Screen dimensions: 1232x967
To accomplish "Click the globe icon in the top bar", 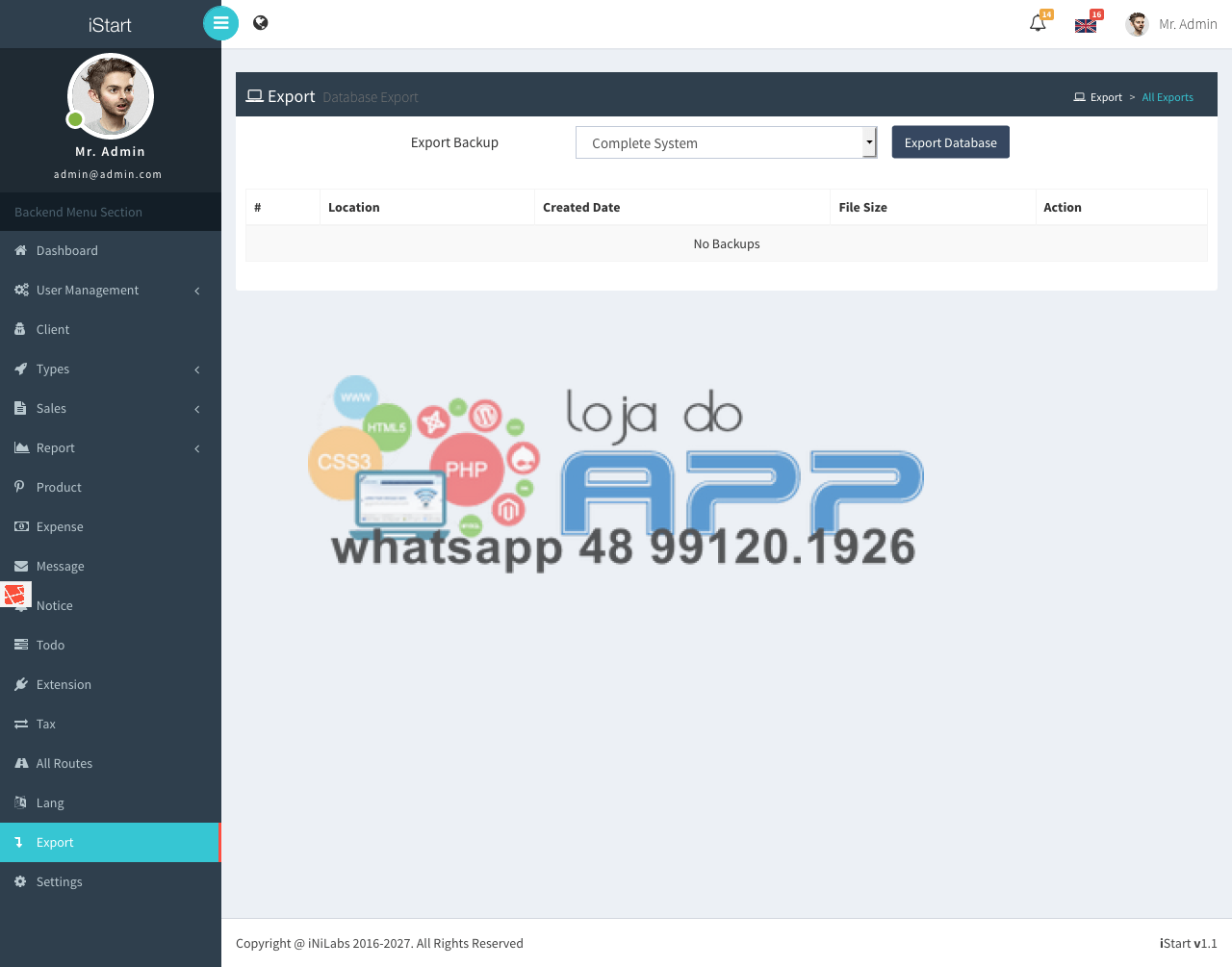I will click(260, 23).
